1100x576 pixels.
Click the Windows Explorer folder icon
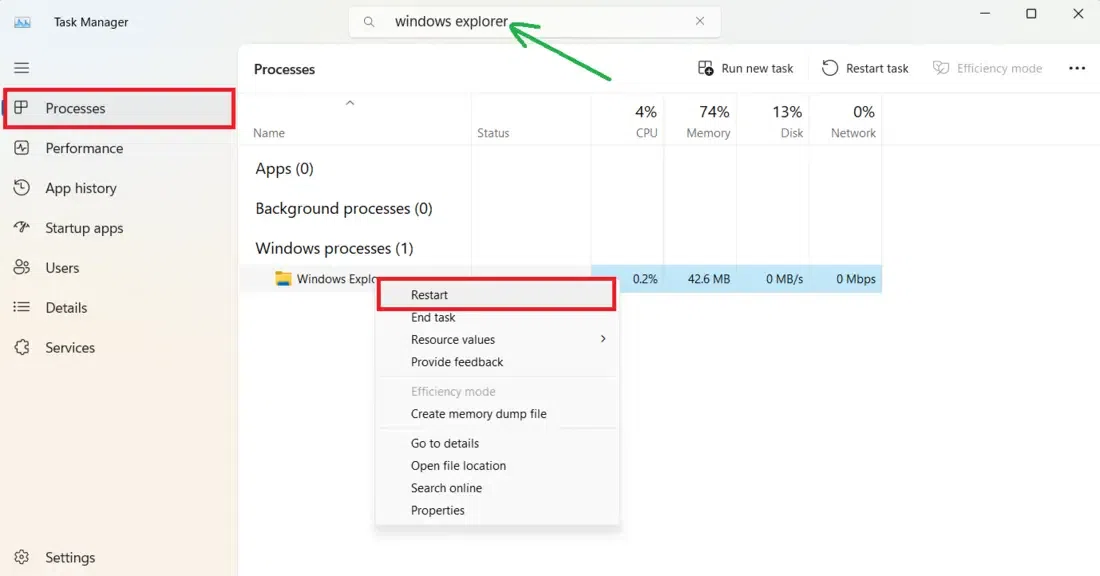point(283,279)
